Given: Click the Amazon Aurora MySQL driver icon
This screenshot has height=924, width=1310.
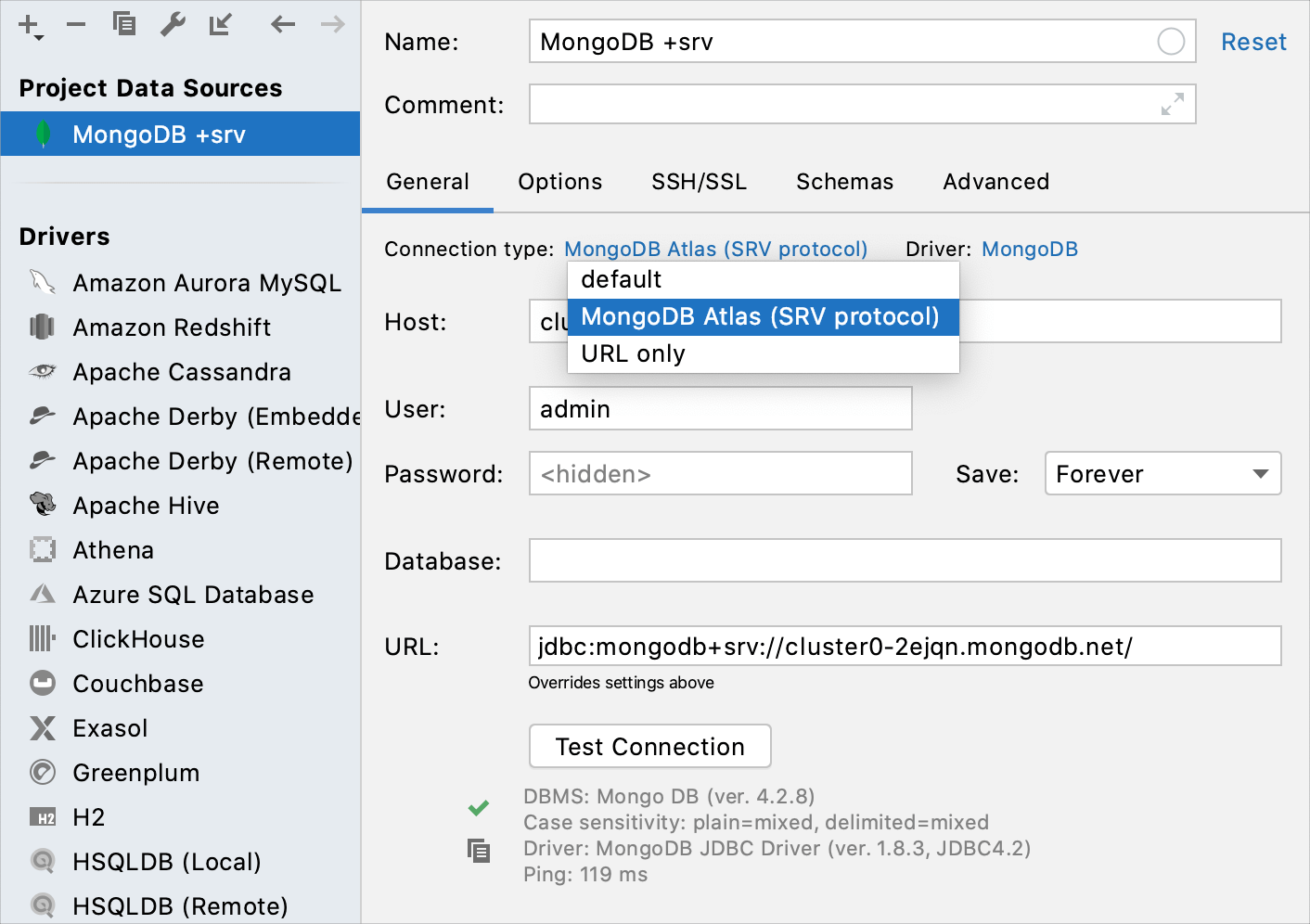Looking at the screenshot, I should click(x=43, y=282).
